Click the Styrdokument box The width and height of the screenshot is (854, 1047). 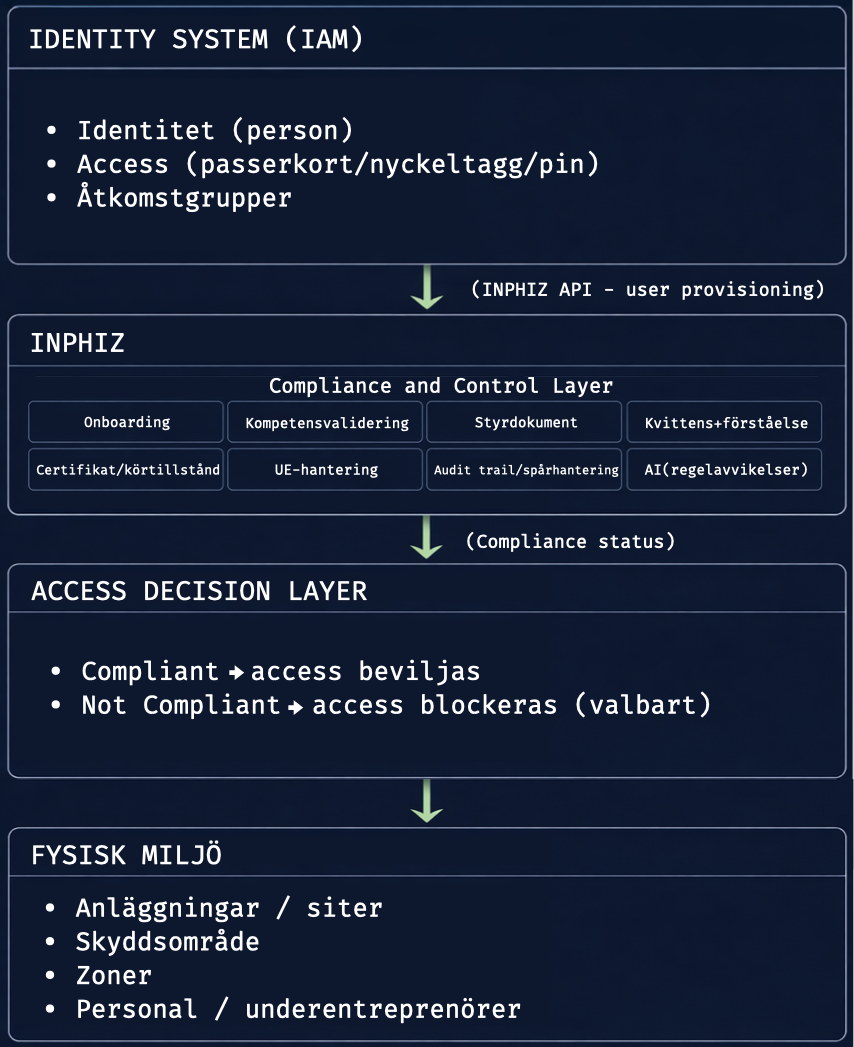pyautogui.click(x=525, y=422)
